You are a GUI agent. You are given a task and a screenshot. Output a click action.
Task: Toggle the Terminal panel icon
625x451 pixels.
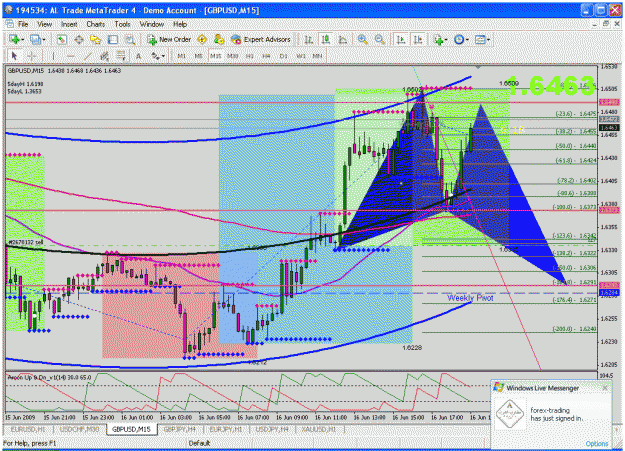coord(113,39)
